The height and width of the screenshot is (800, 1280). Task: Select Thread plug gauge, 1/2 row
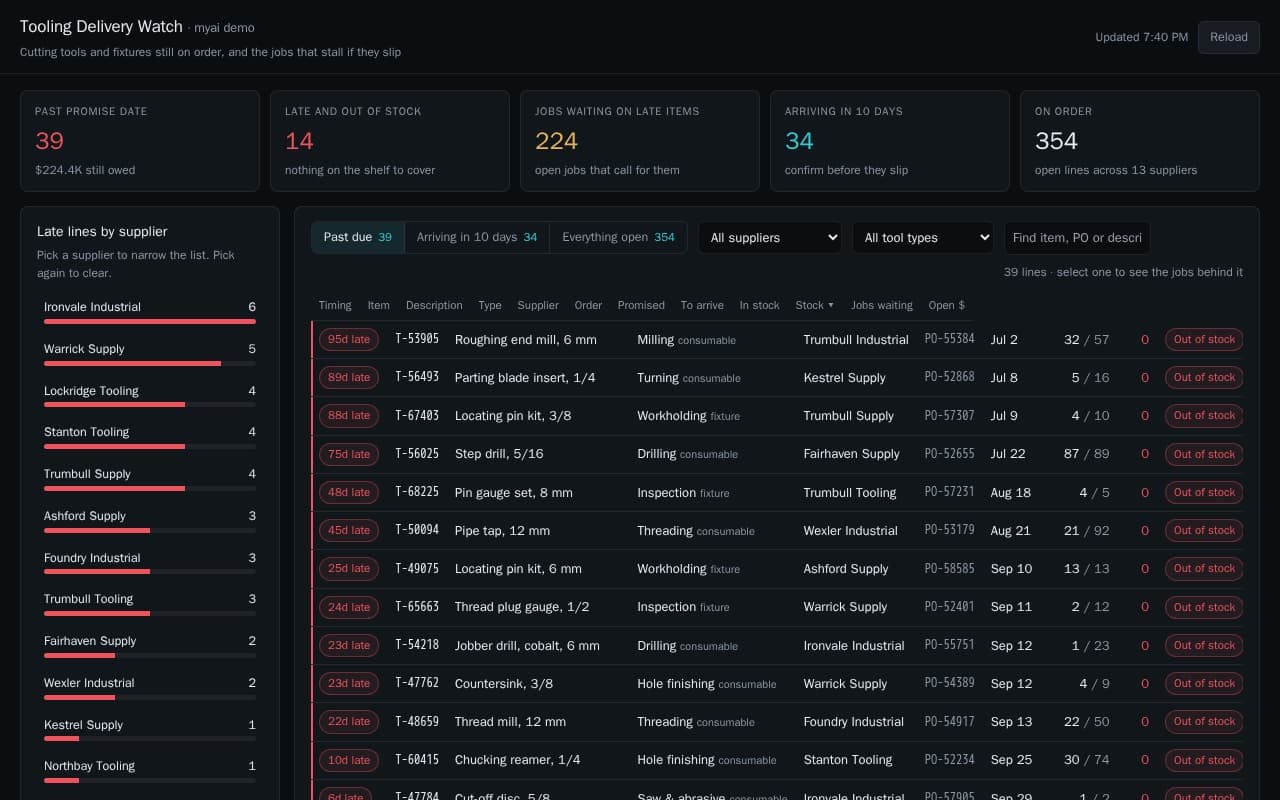pyautogui.click(x=777, y=607)
